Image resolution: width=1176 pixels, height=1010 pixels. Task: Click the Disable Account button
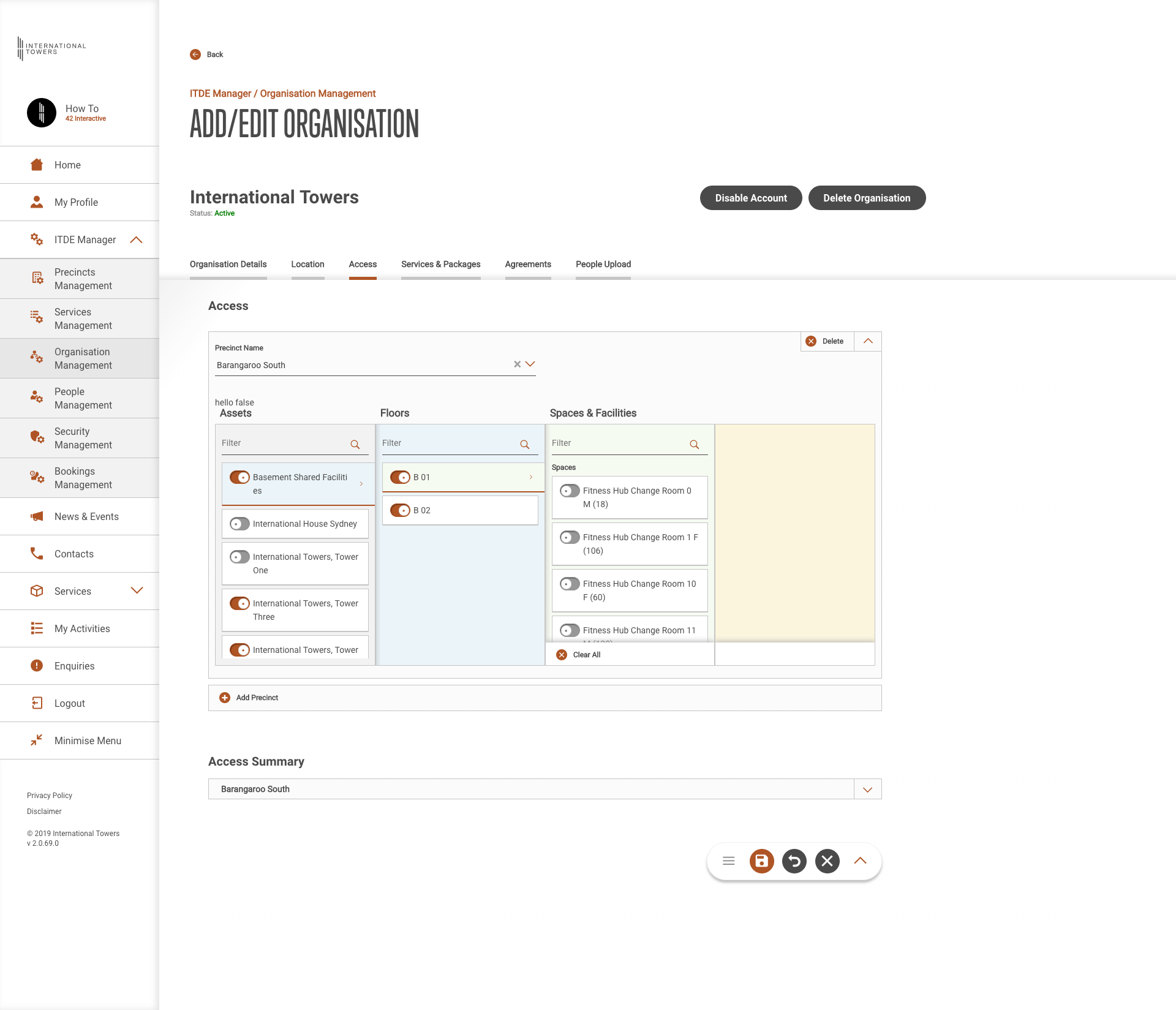click(751, 198)
